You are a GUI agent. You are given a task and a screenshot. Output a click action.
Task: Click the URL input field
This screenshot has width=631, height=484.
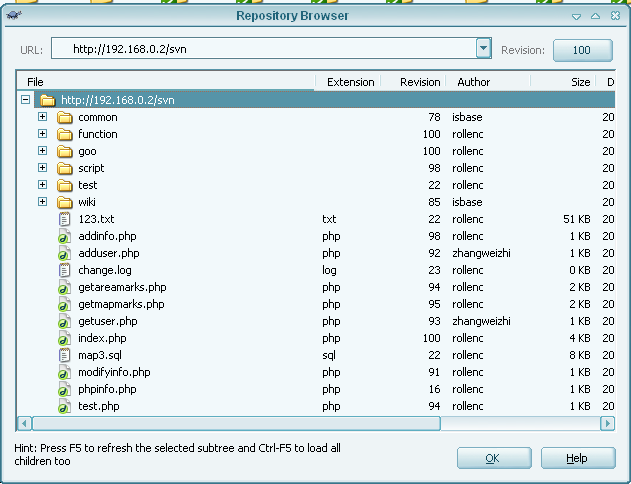click(264, 49)
